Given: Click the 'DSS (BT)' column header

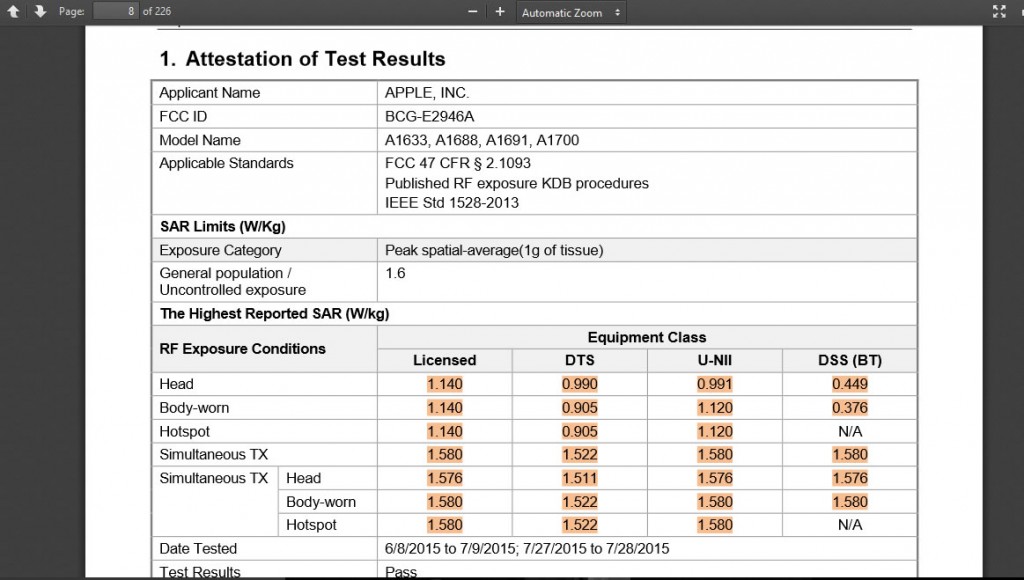Looking at the screenshot, I should click(x=849, y=360).
